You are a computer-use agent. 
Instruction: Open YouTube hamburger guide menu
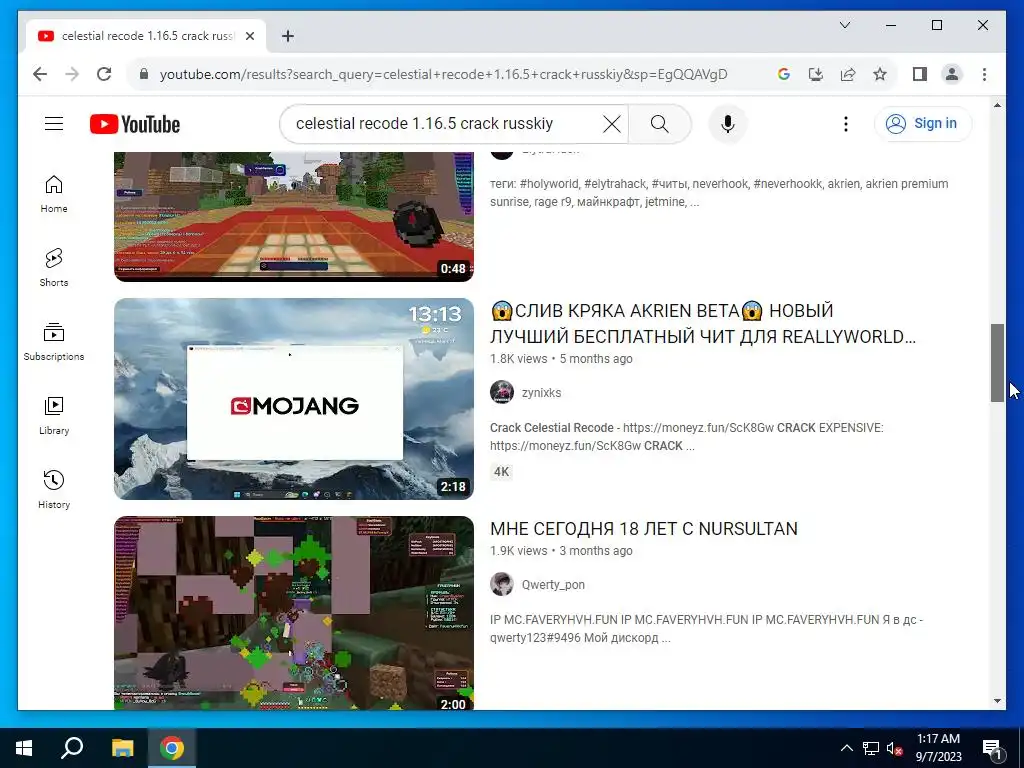click(x=54, y=123)
